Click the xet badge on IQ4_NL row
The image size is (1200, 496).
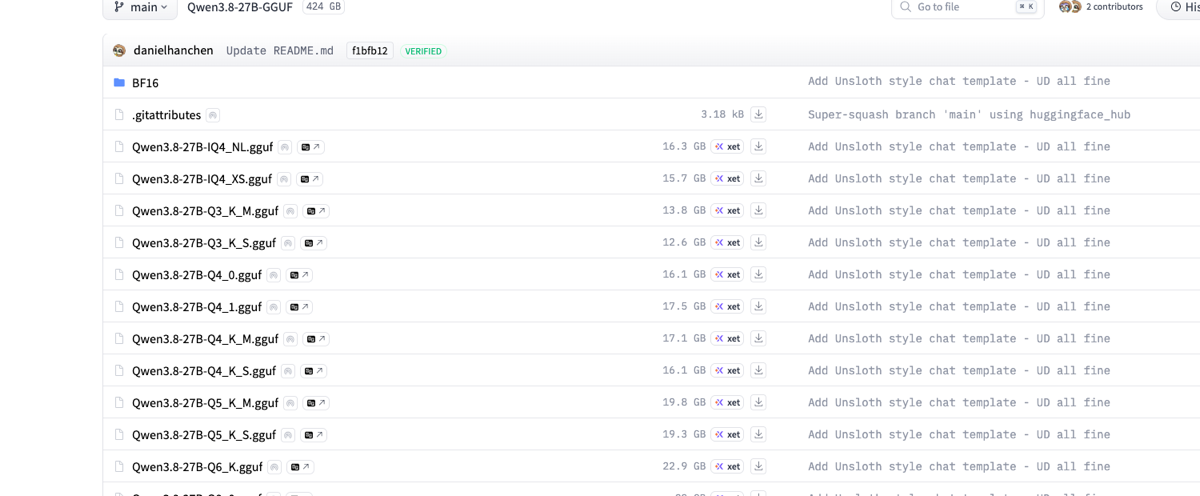pos(727,147)
